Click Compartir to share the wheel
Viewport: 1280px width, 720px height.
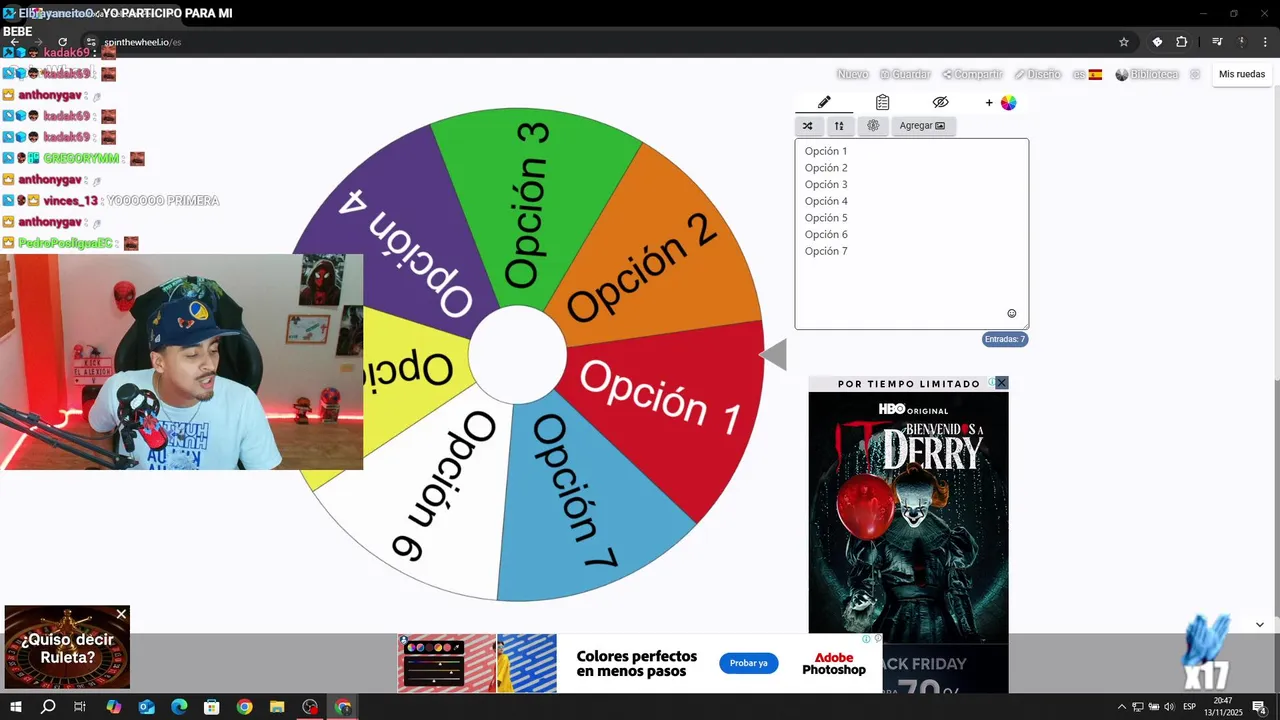click(972, 74)
